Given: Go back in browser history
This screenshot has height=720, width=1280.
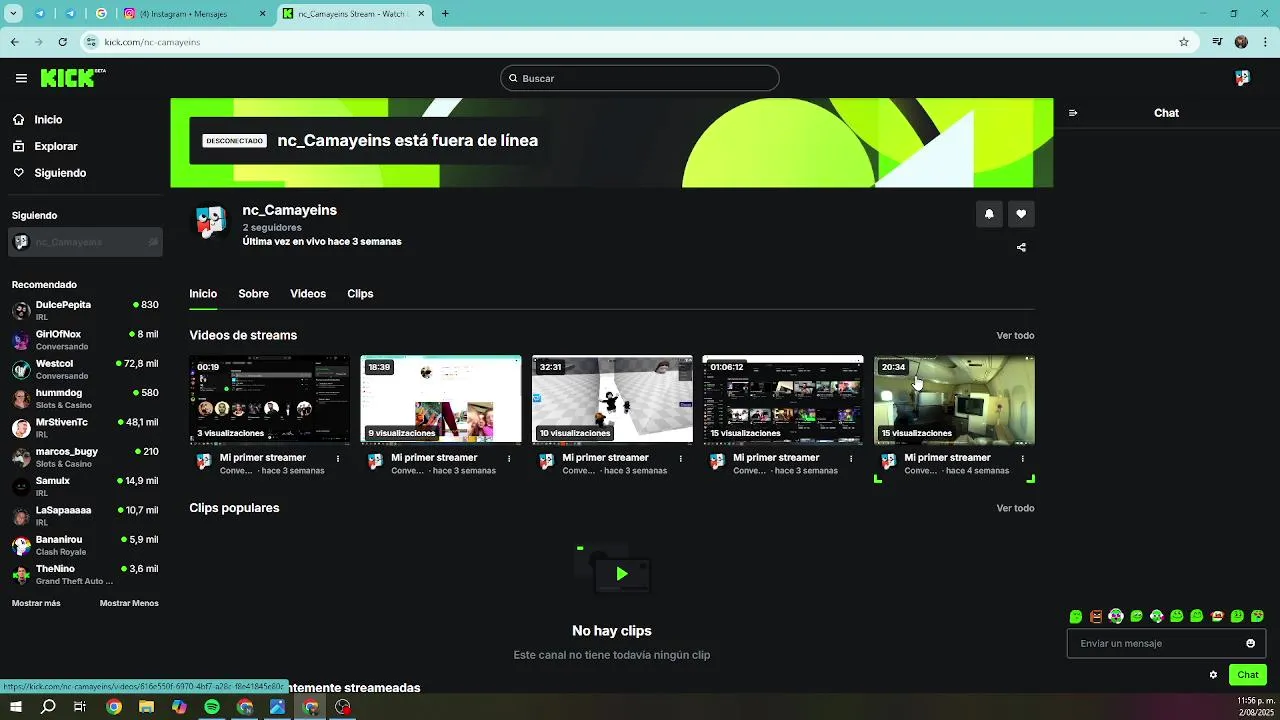Looking at the screenshot, I should click(x=14, y=42).
